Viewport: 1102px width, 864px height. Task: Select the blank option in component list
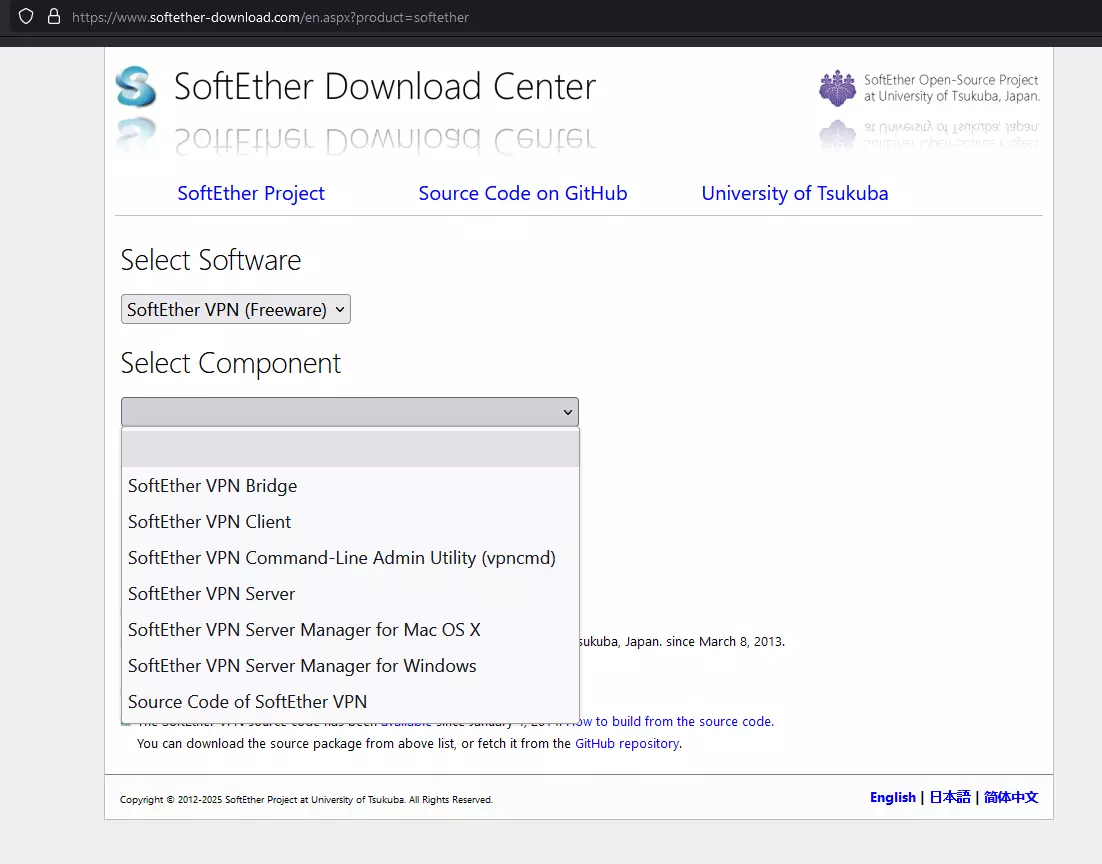coord(350,449)
